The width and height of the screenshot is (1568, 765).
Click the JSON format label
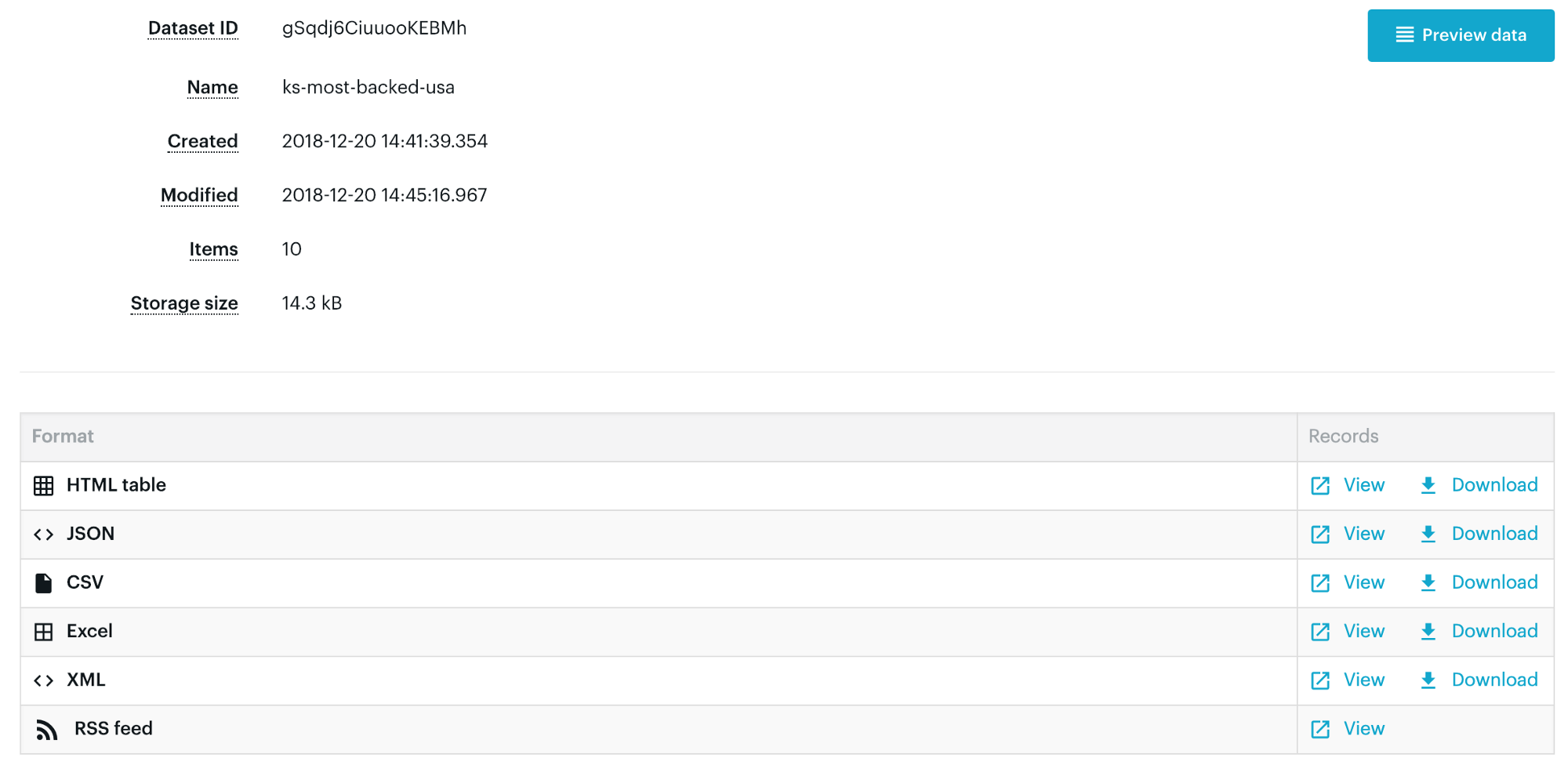(x=90, y=534)
